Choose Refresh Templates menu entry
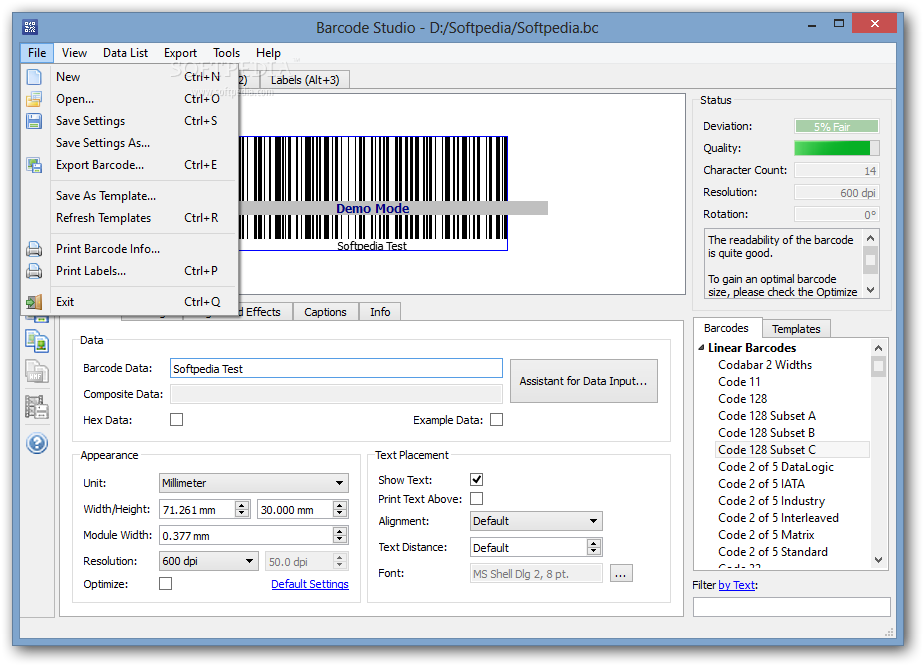 pos(130,218)
